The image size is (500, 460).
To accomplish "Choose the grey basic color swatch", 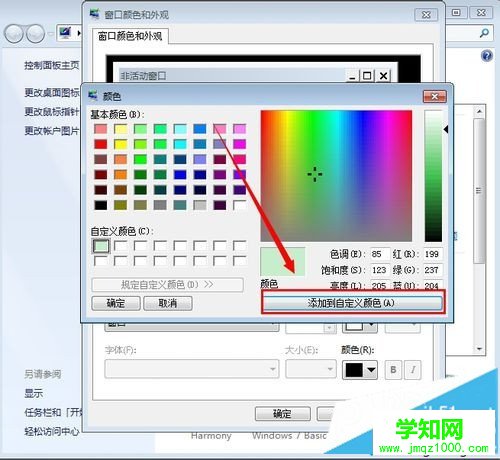I will click(160, 205).
